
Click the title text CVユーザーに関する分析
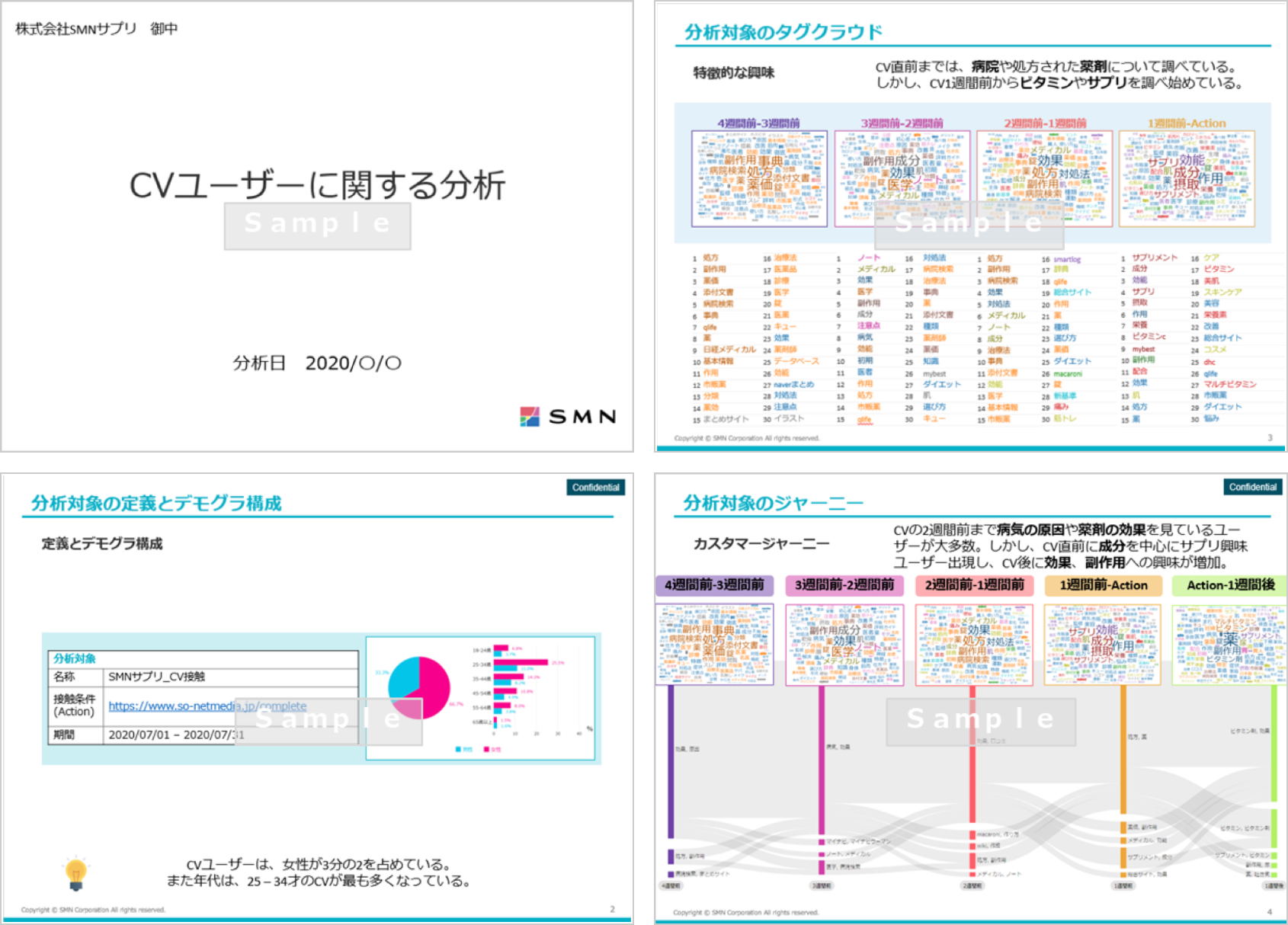point(317,185)
